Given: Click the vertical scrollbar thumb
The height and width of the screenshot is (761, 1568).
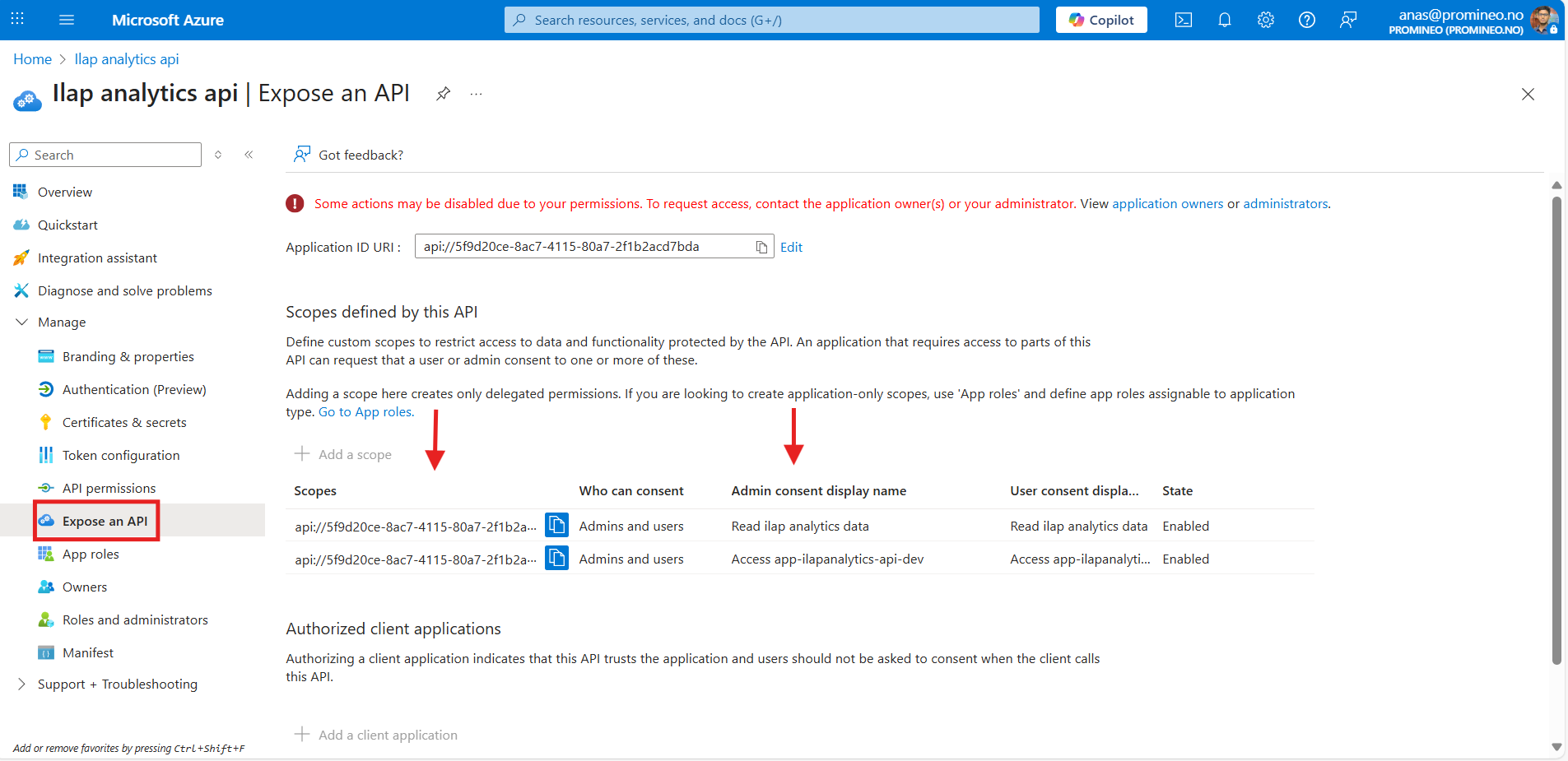Looking at the screenshot, I should pyautogui.click(x=1556, y=429).
